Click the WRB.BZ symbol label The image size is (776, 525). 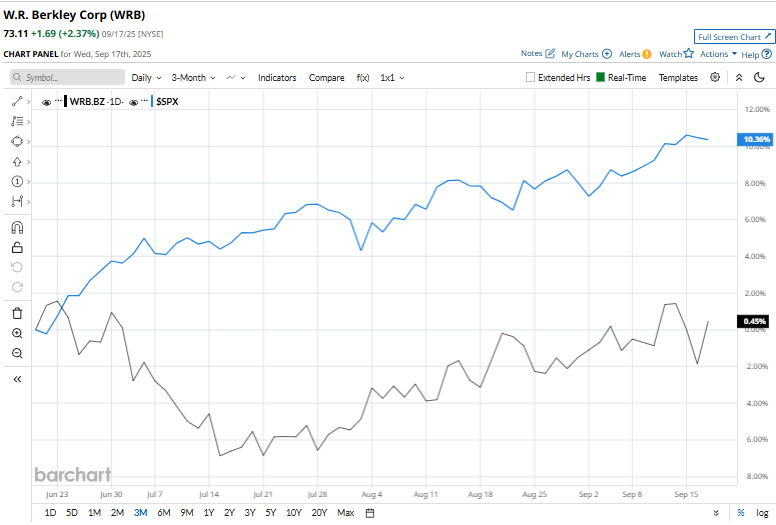click(87, 101)
